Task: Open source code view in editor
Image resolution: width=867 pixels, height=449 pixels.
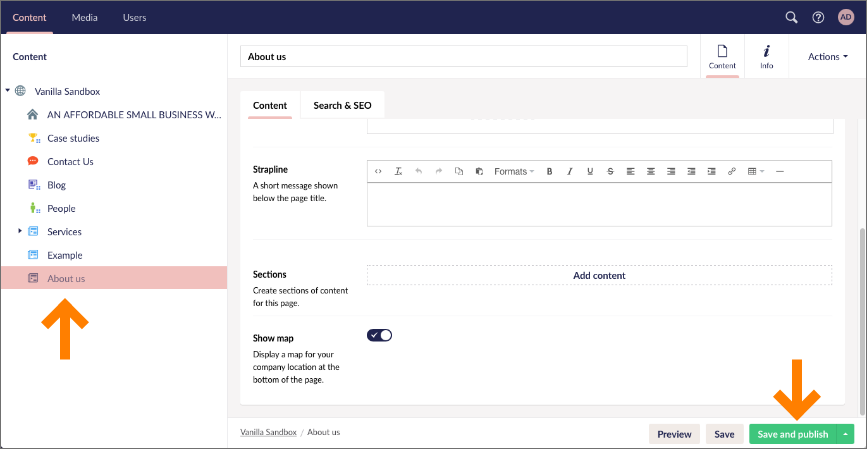Action: 378,171
